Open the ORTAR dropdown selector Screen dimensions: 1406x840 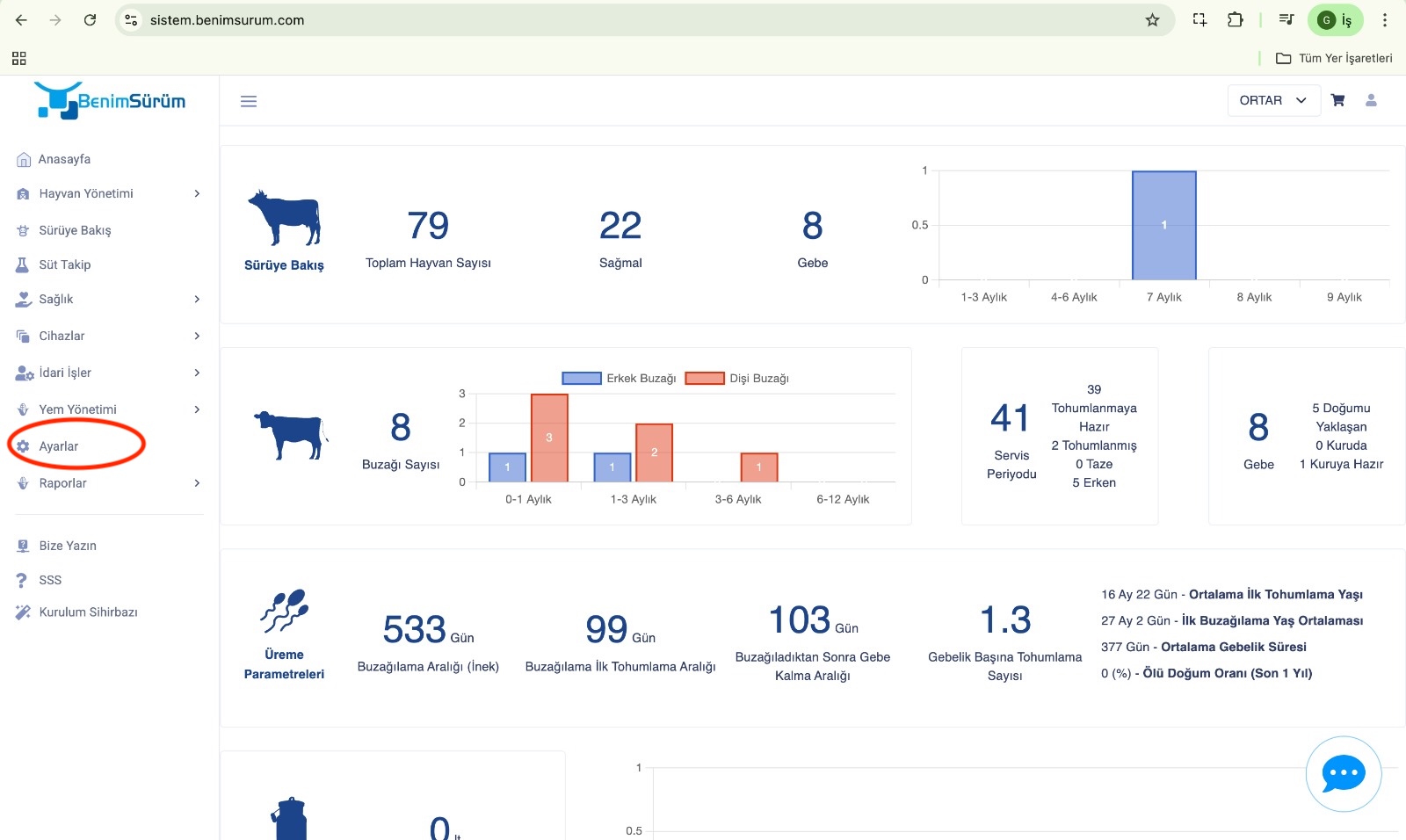pos(1272,100)
